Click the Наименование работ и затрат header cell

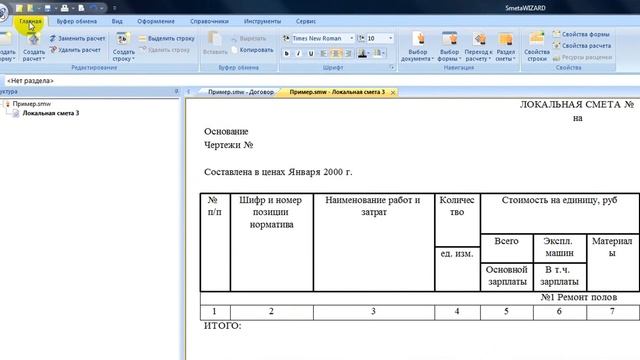[373, 242]
